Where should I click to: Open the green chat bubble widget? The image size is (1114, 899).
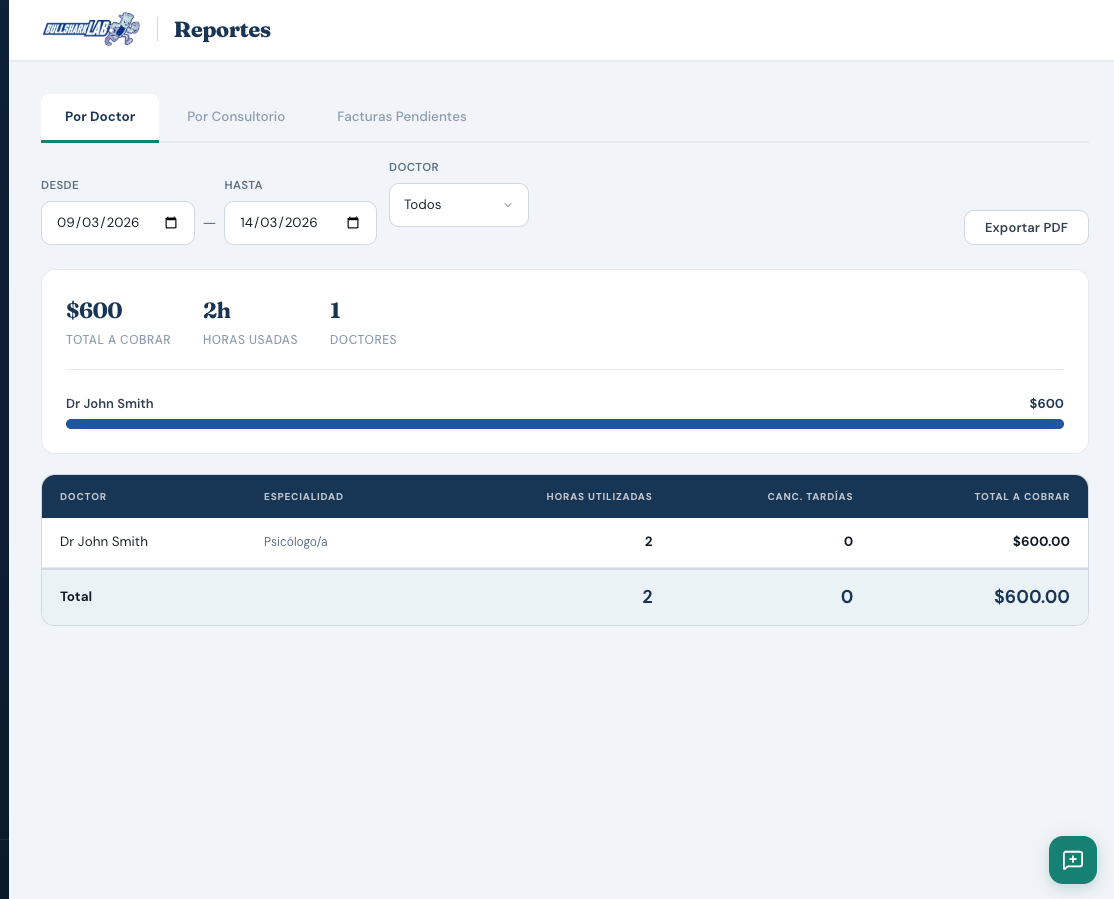pos(1072,860)
